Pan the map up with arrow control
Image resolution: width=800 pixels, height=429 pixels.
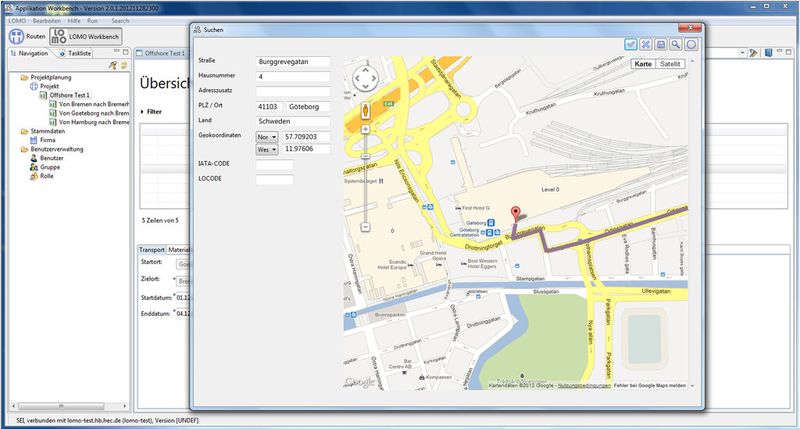(x=366, y=70)
